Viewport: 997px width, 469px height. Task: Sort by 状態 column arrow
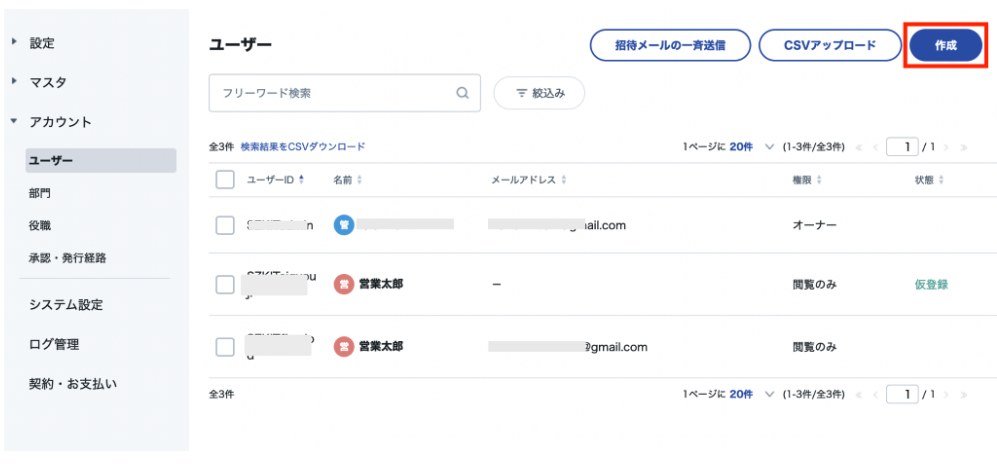click(x=941, y=180)
